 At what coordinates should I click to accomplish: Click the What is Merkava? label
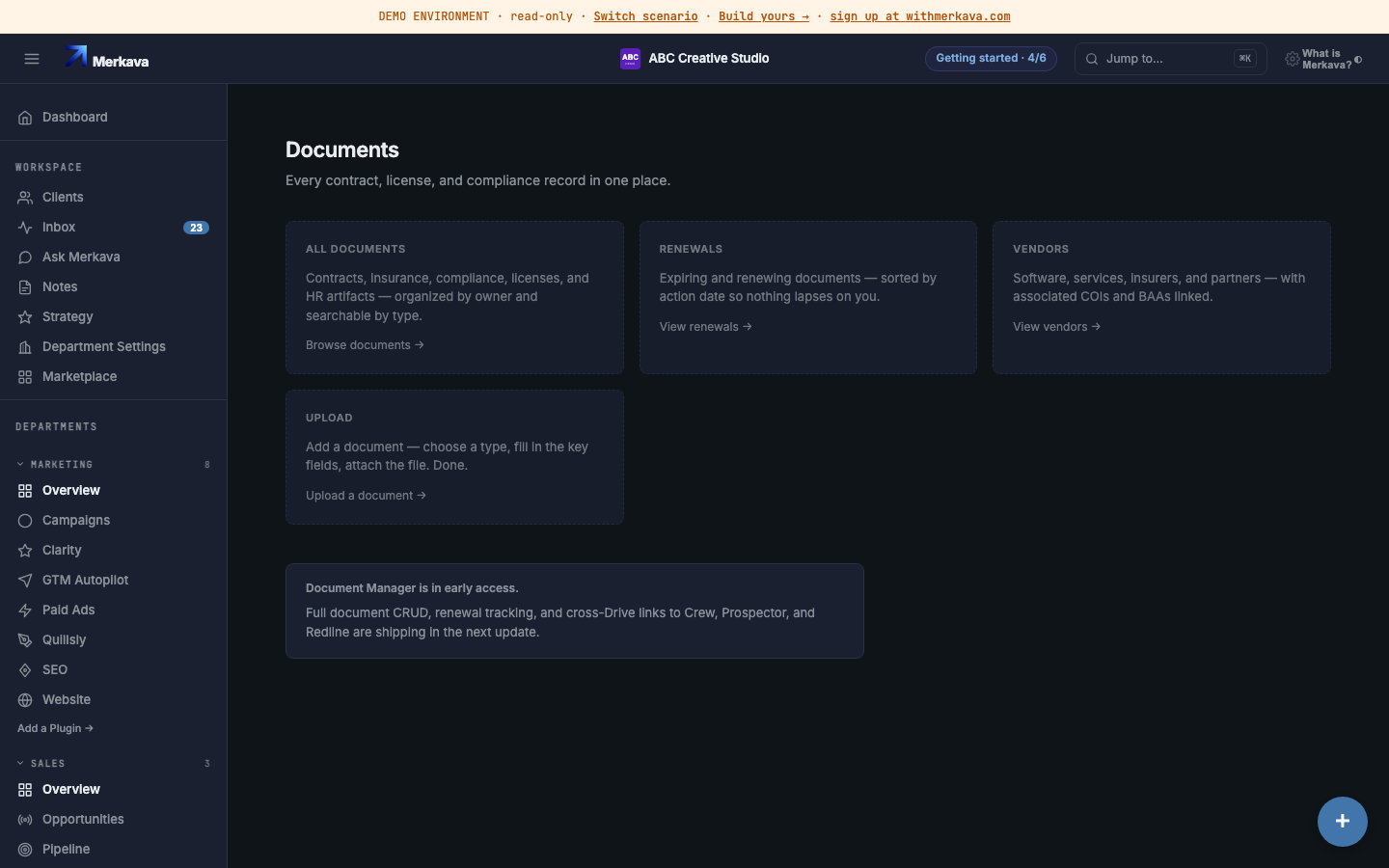click(x=1326, y=60)
